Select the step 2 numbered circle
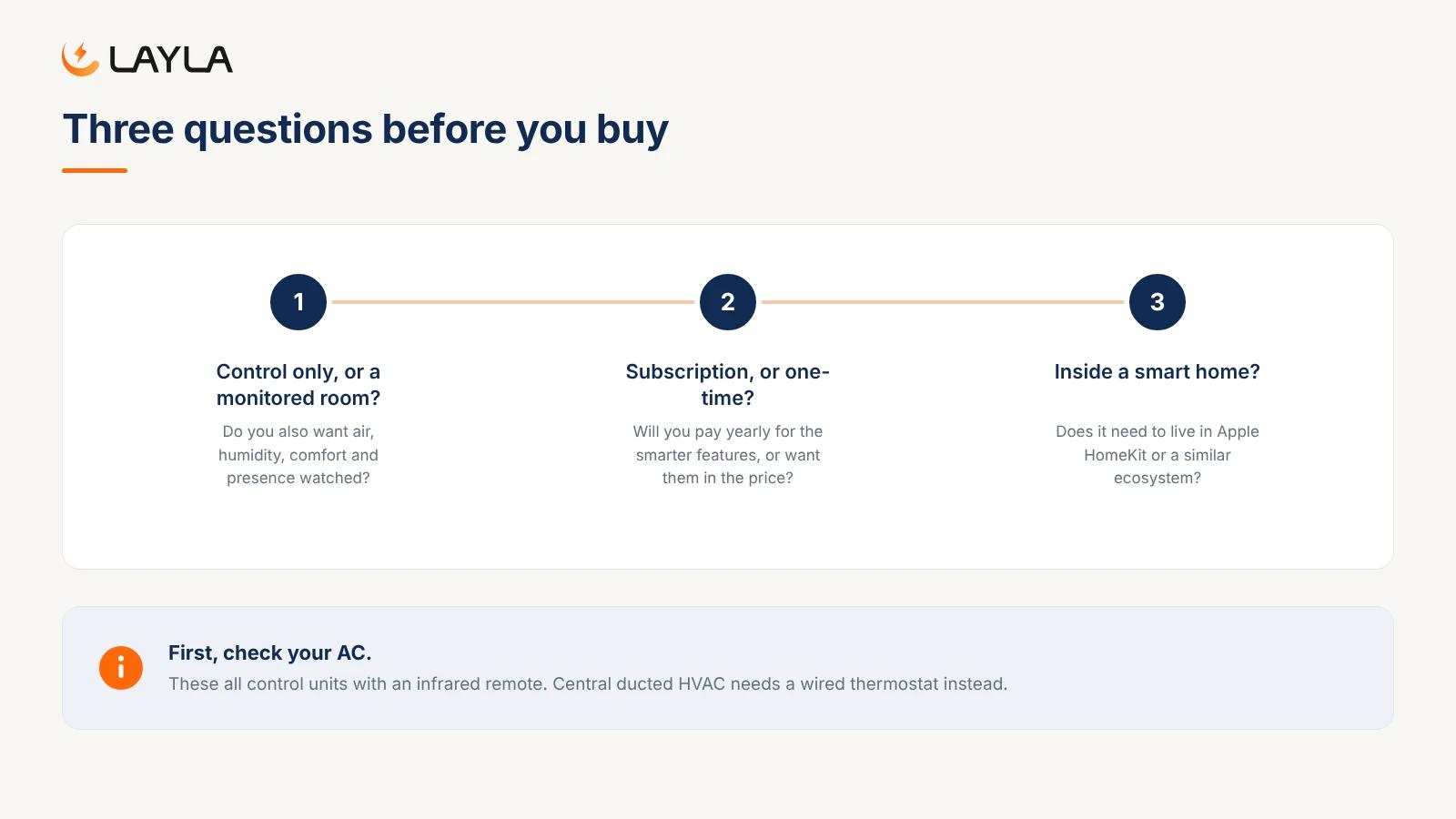The height and width of the screenshot is (819, 1456). point(728,302)
